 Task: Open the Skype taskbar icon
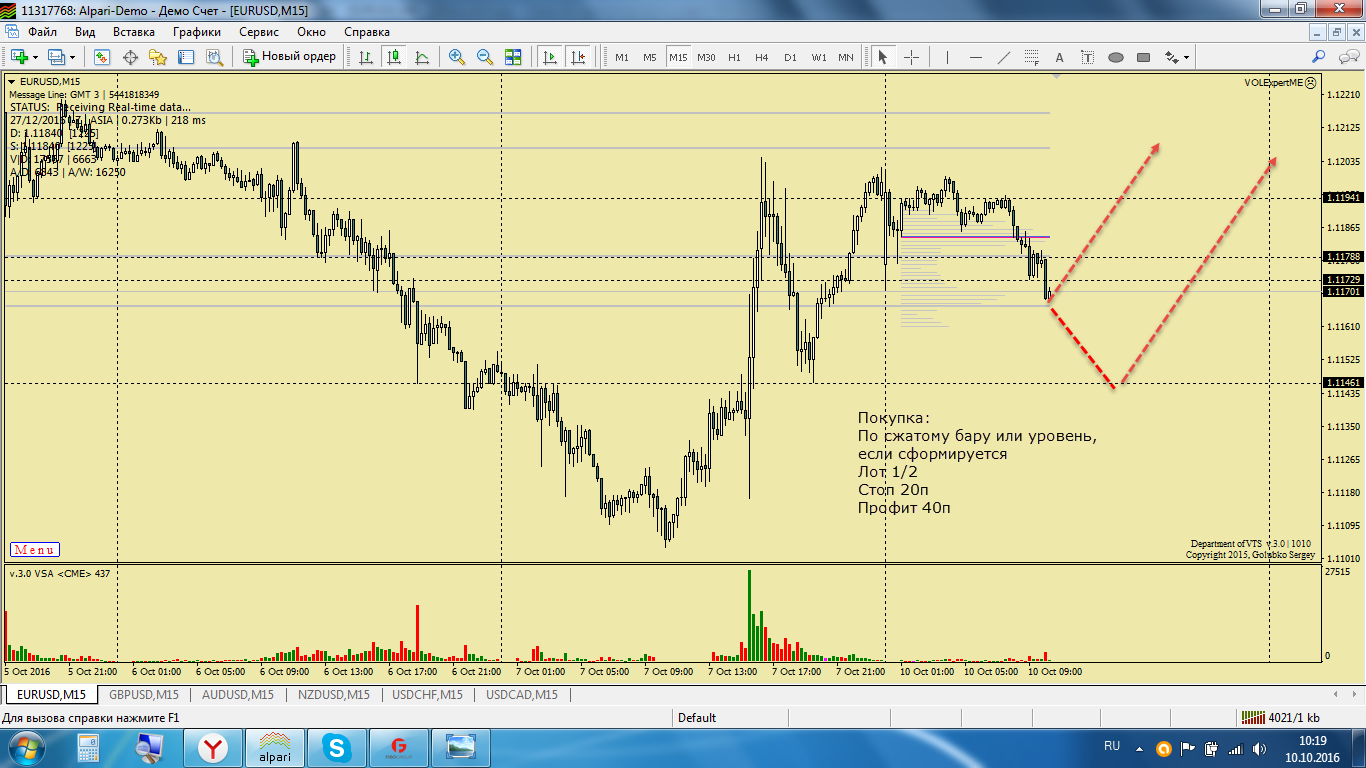click(x=336, y=748)
